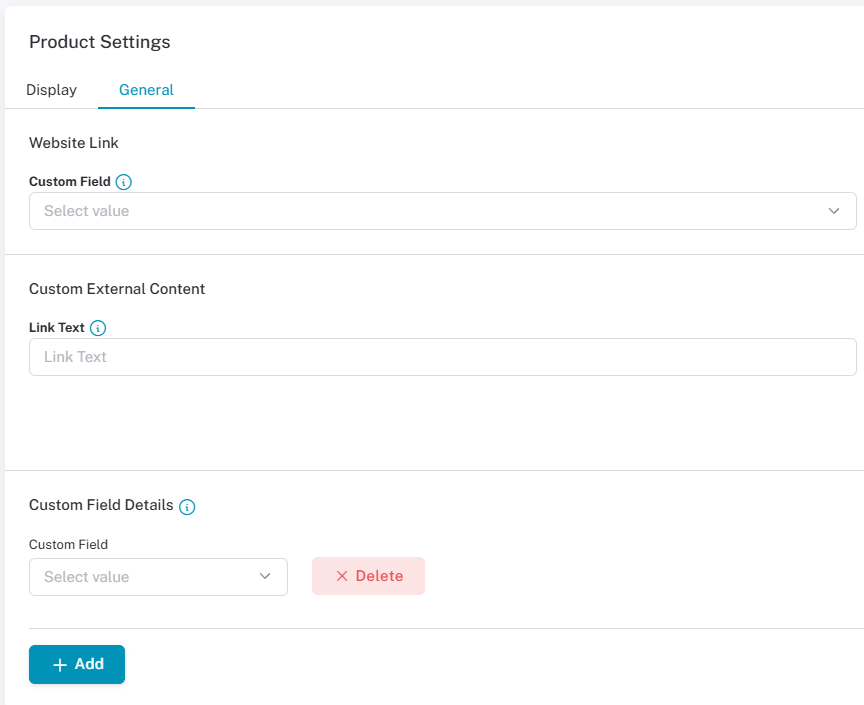The image size is (864, 705).
Task: Open the Website Link Custom Field dropdown
Action: (x=442, y=211)
